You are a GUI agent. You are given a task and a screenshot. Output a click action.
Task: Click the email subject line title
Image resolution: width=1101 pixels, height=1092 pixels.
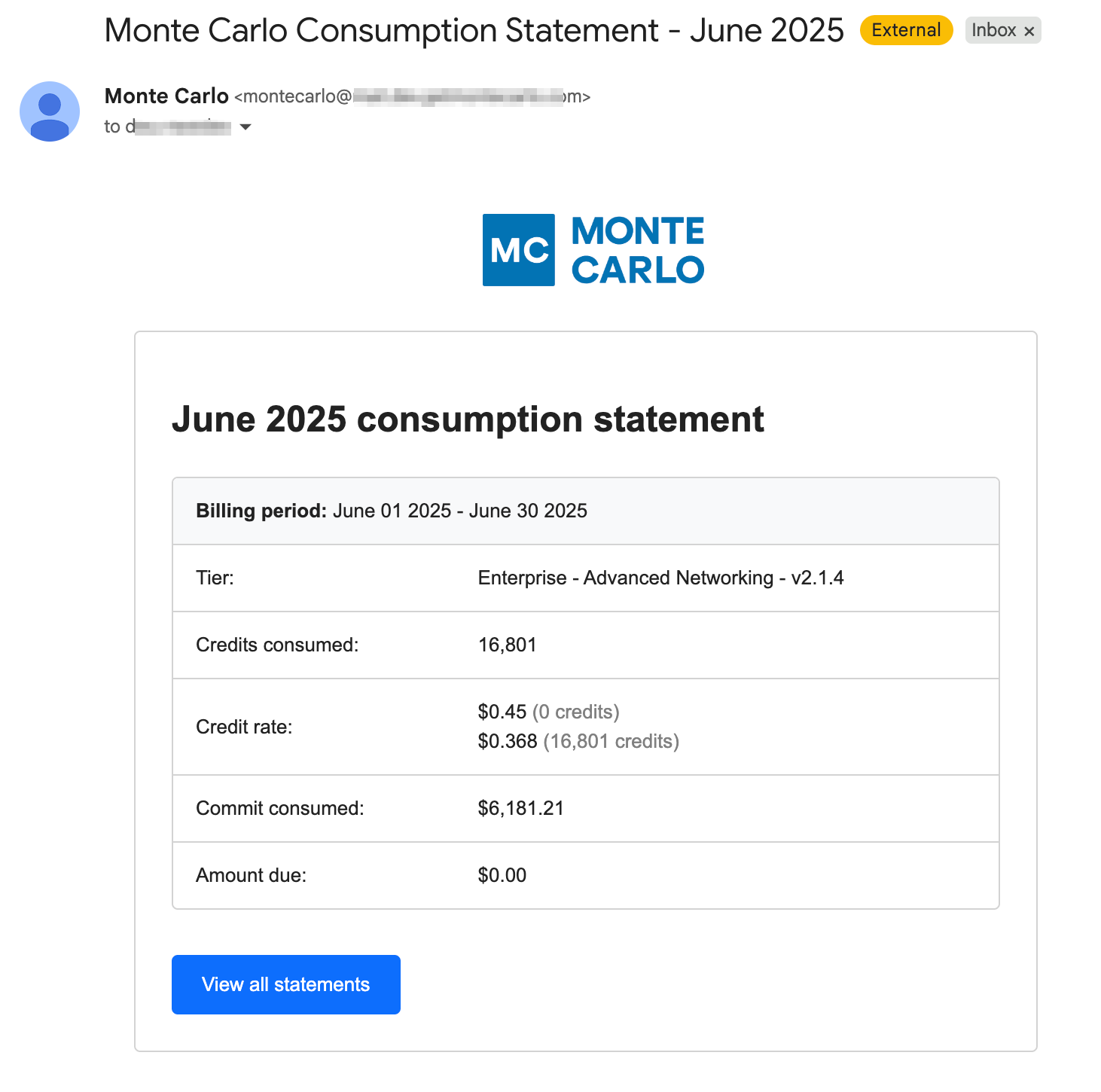tap(474, 30)
